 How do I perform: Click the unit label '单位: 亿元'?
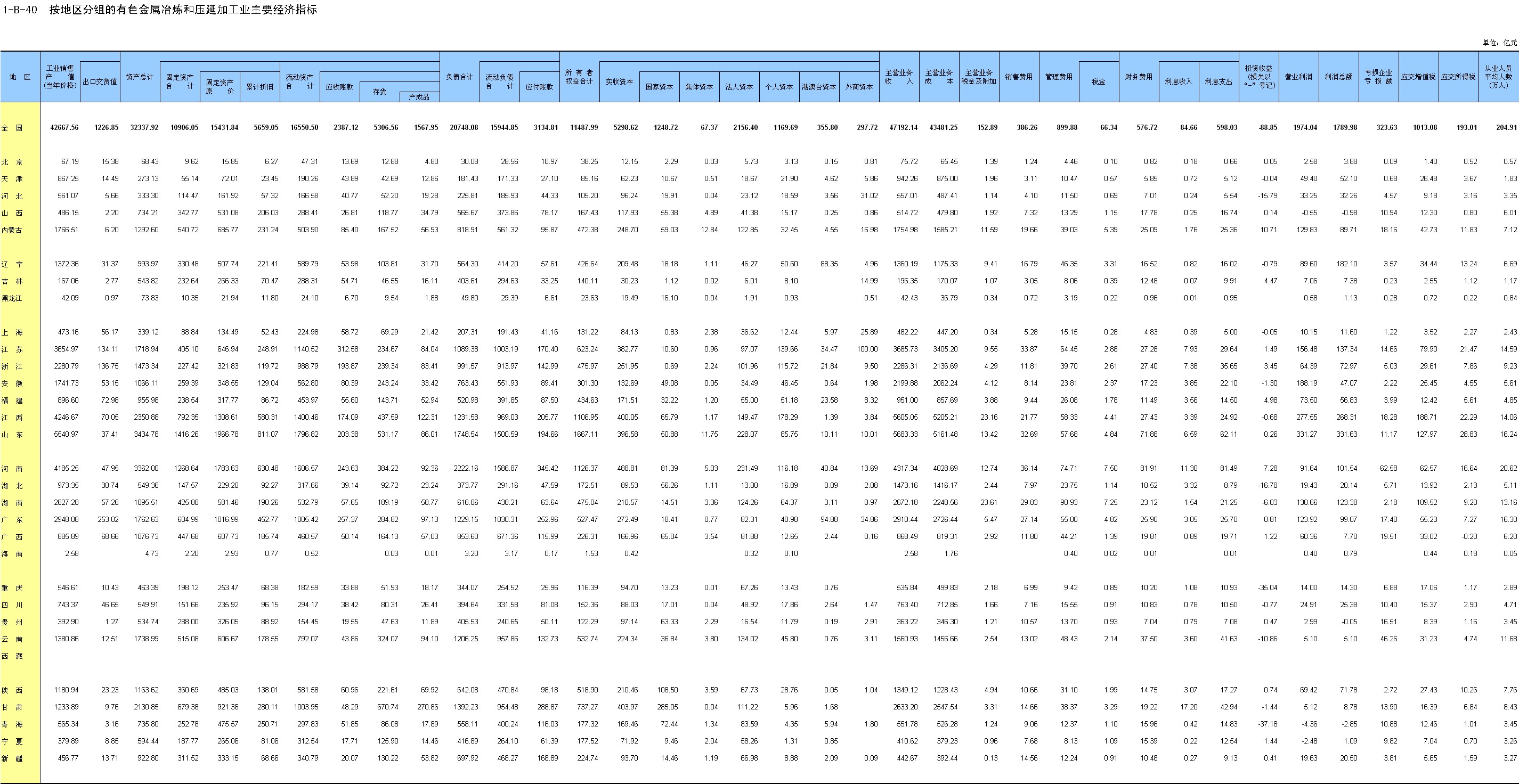pyautogui.click(x=1499, y=43)
